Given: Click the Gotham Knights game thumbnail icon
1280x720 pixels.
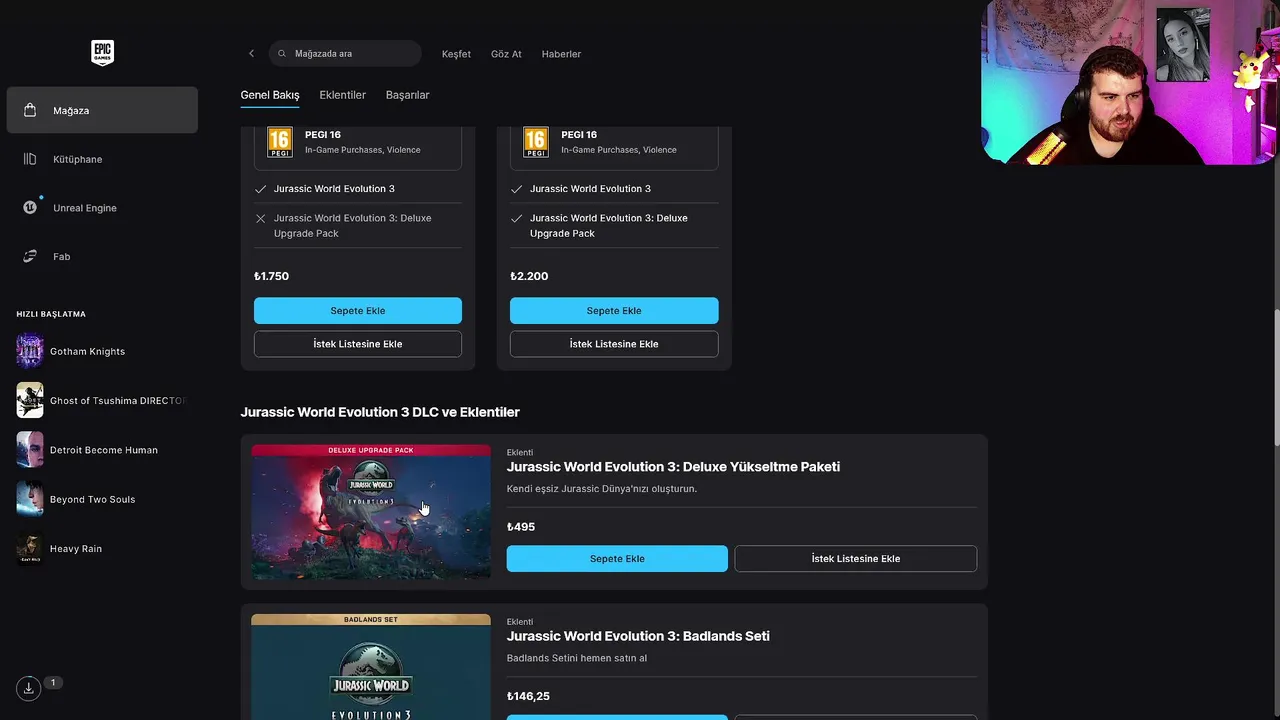Looking at the screenshot, I should (30, 351).
